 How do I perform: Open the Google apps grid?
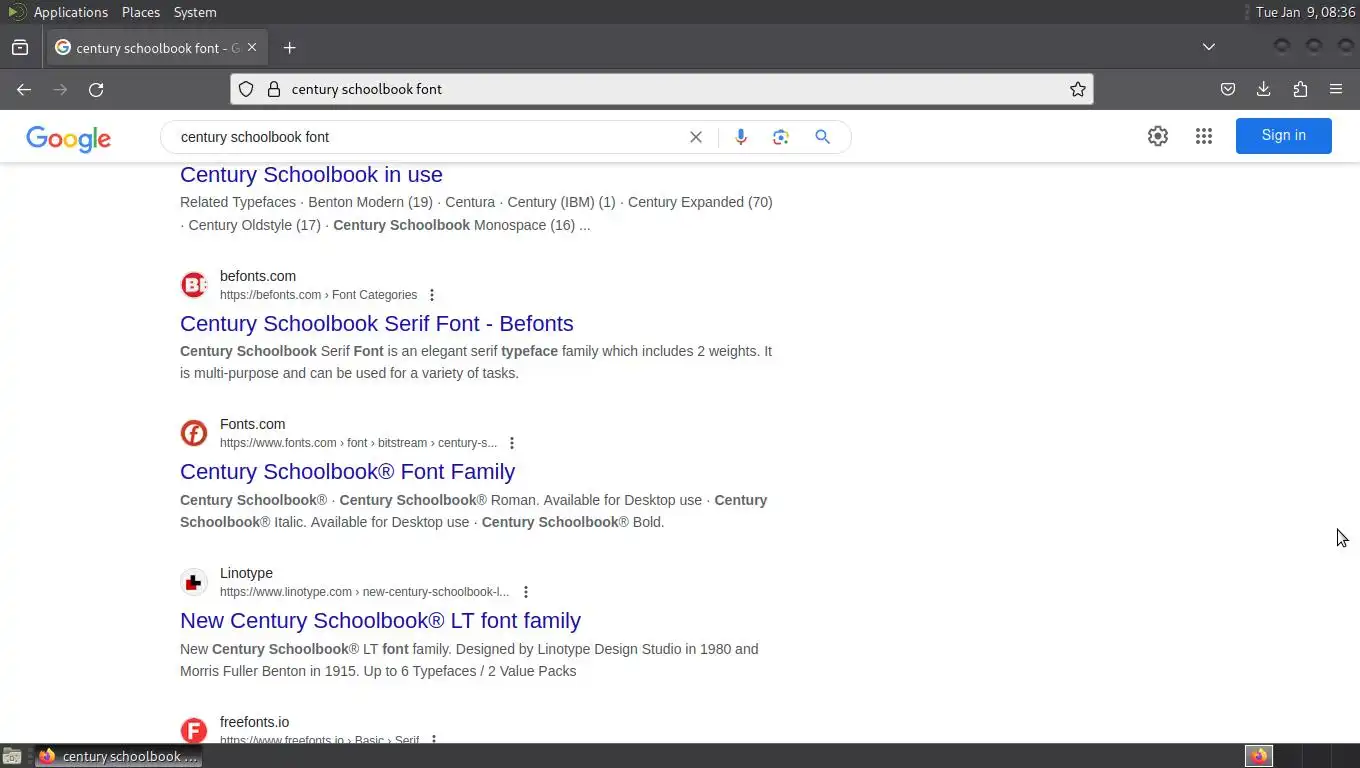[x=1203, y=136]
